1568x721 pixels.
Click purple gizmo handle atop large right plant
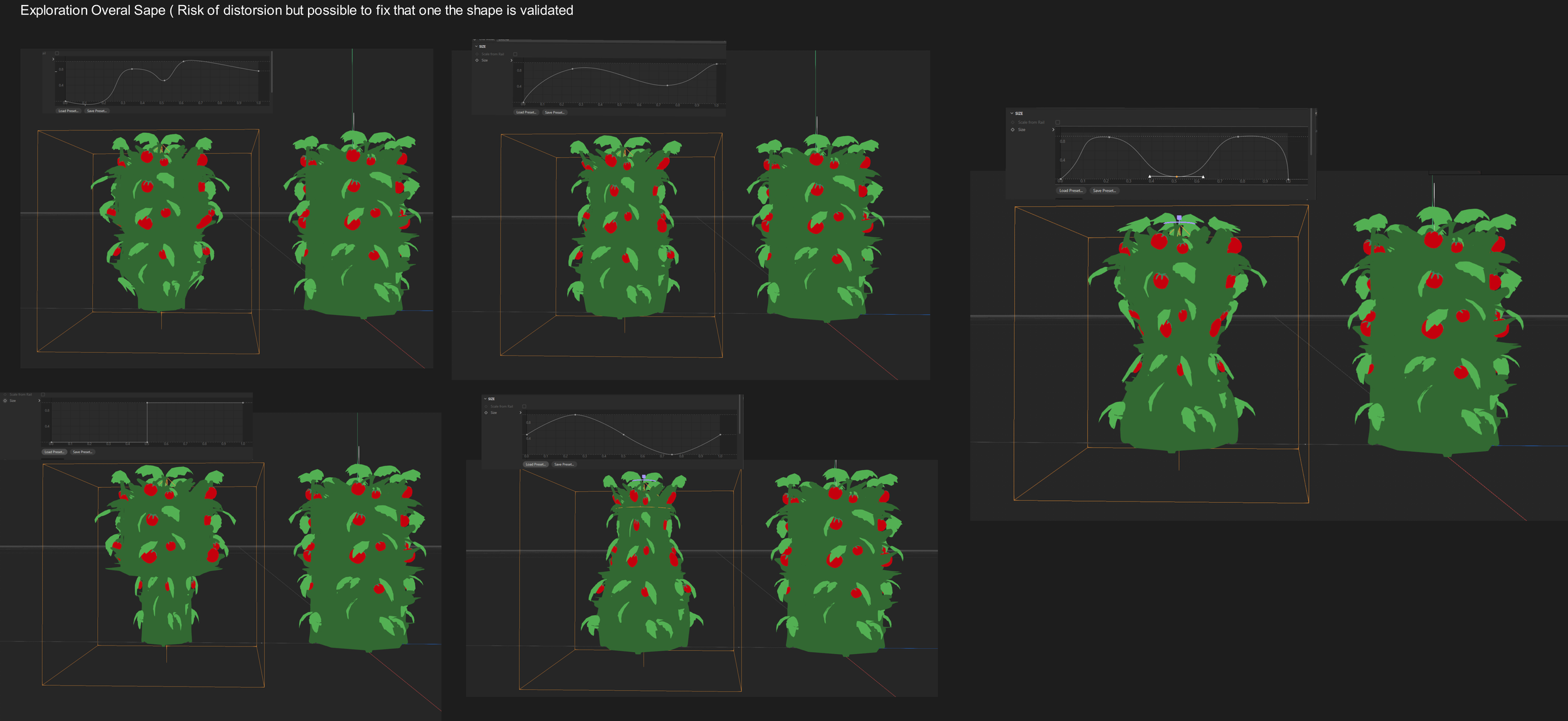pyautogui.click(x=1179, y=218)
